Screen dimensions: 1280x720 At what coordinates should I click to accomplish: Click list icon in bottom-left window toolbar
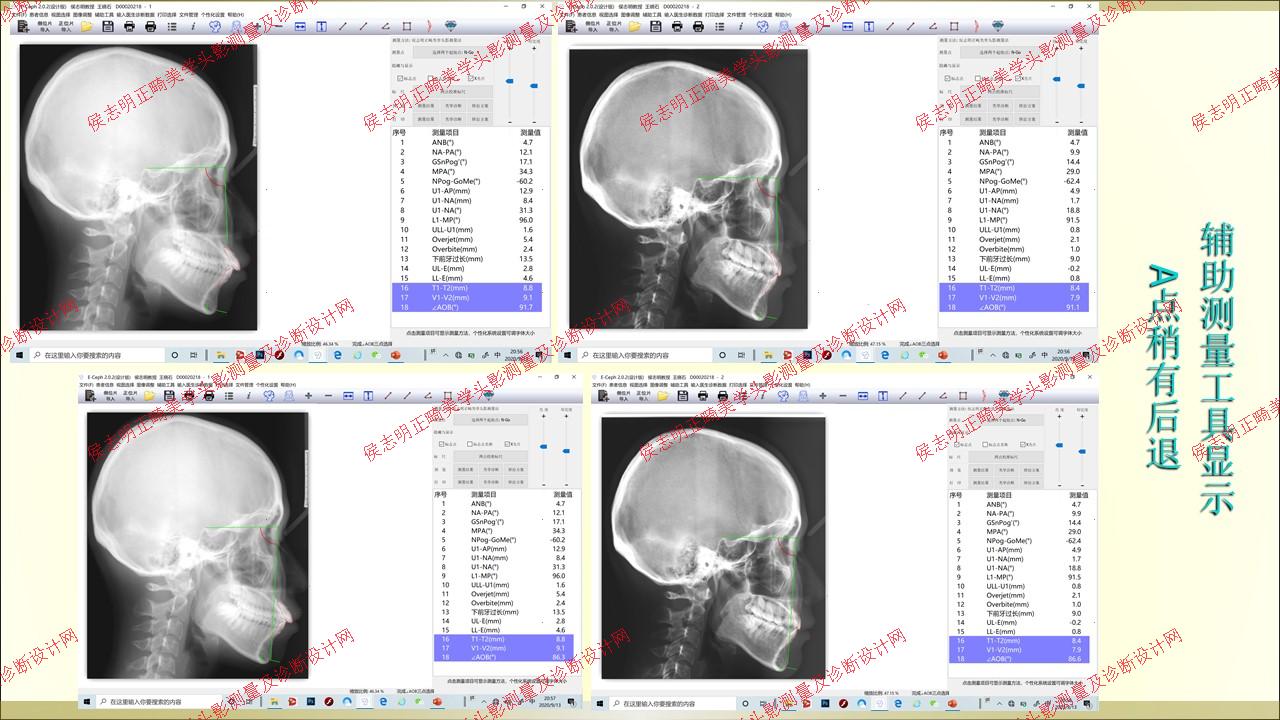[229, 396]
